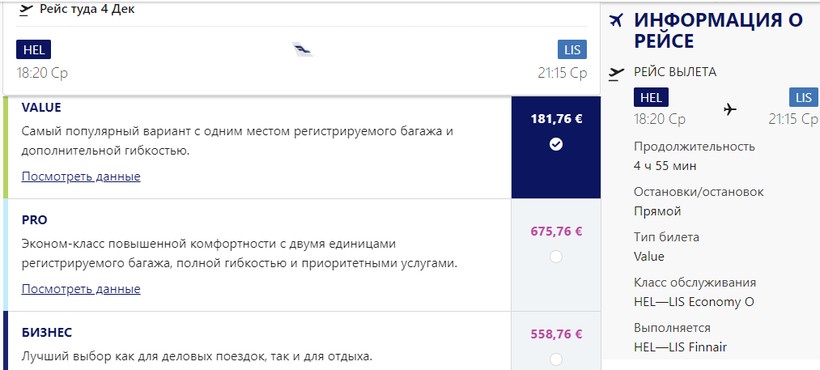Screen dimensions: 820x370
Task: Open Посмотреть данные under PRO
Action: coord(81,289)
